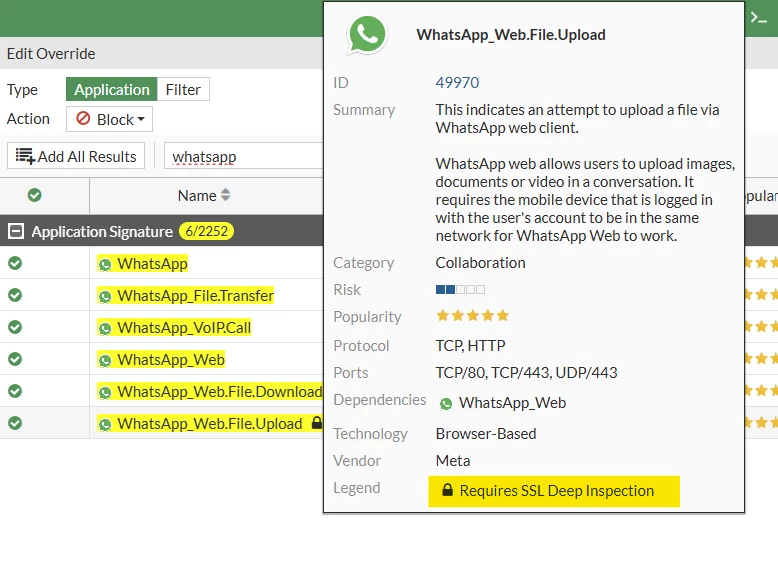Image resolution: width=778 pixels, height=561 pixels.
Task: Click the risk level indicator bar
Action: [460, 289]
